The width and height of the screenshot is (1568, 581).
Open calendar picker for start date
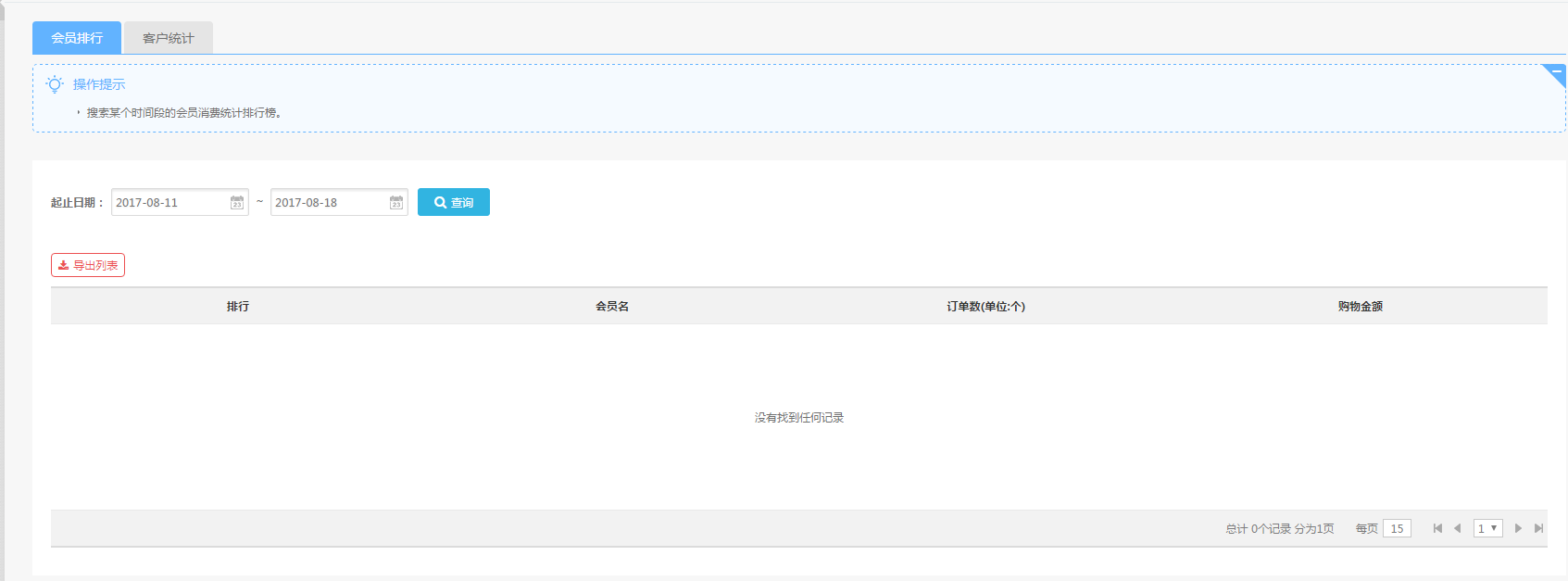click(x=237, y=202)
